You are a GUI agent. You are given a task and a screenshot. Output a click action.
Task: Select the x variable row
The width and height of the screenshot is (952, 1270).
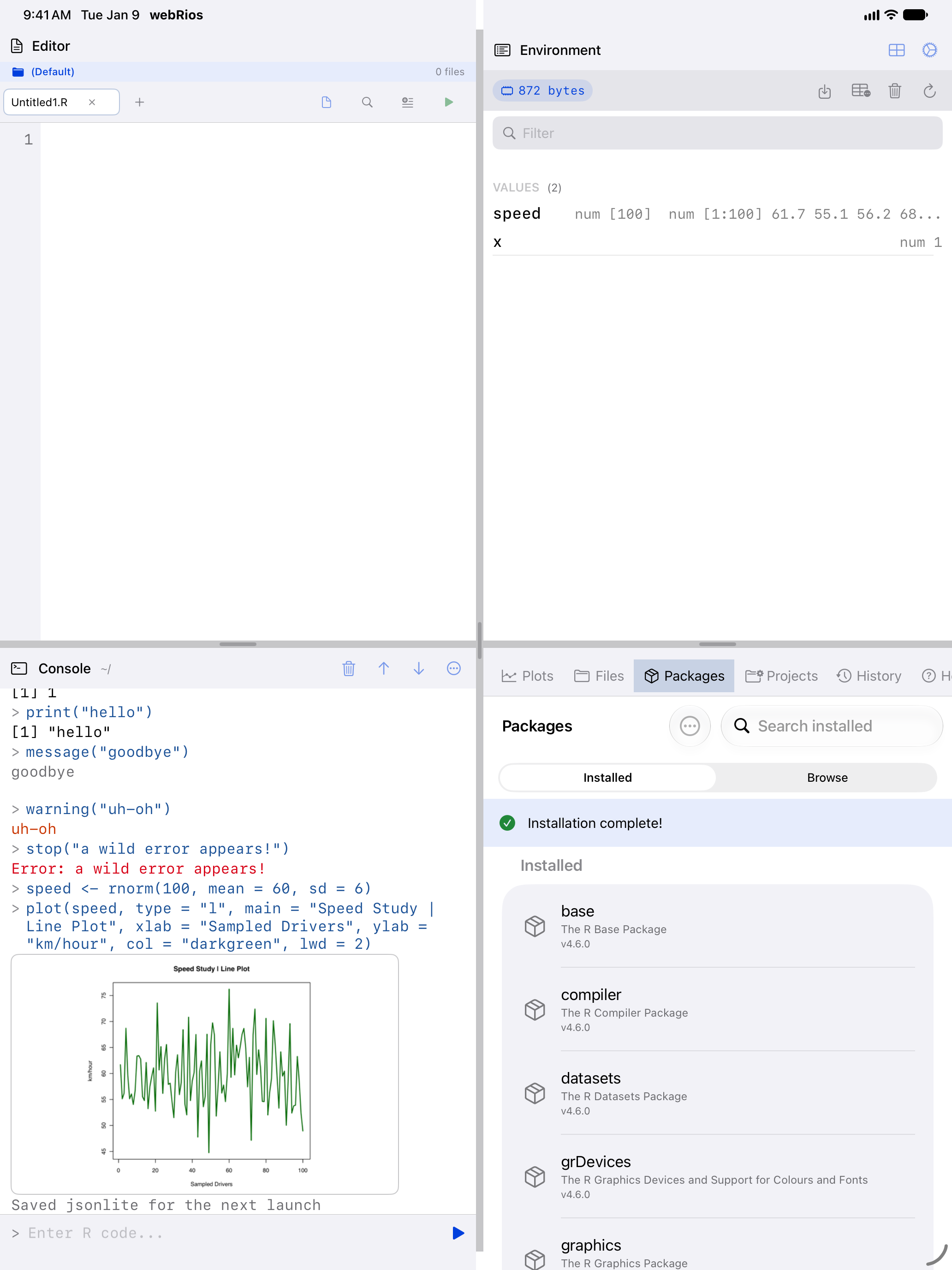(717, 242)
